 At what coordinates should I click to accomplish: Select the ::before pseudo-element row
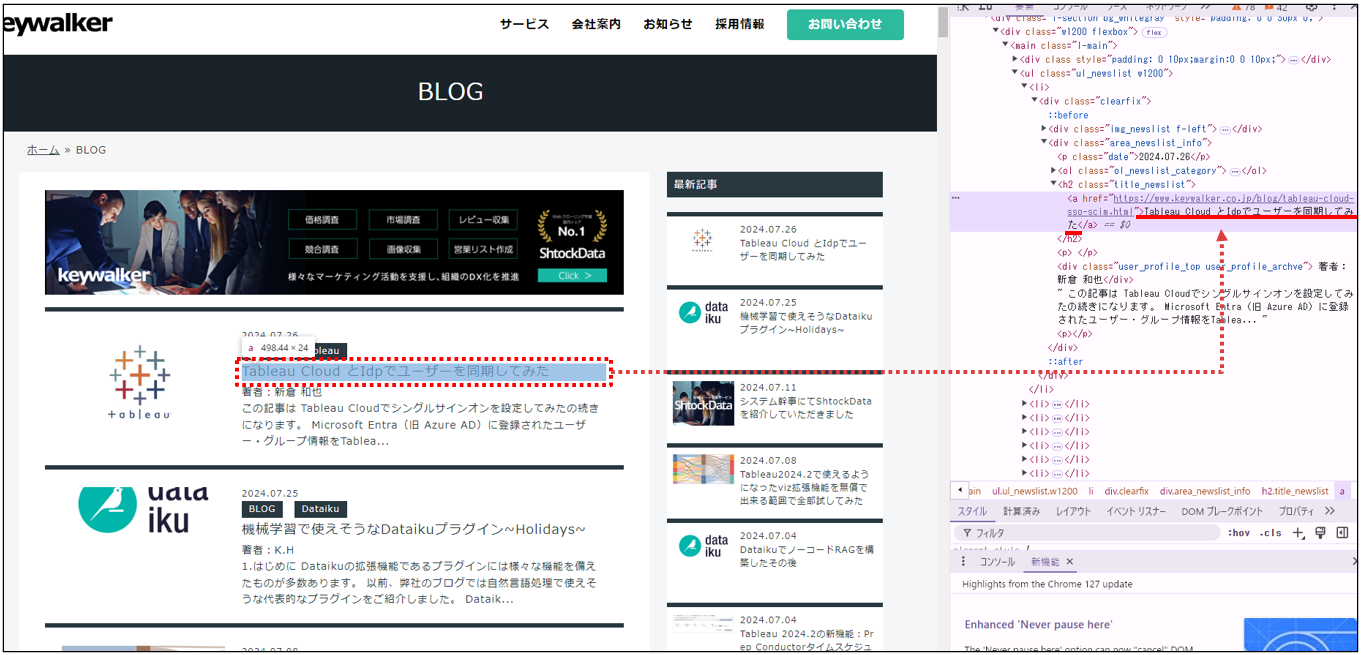(x=1068, y=115)
